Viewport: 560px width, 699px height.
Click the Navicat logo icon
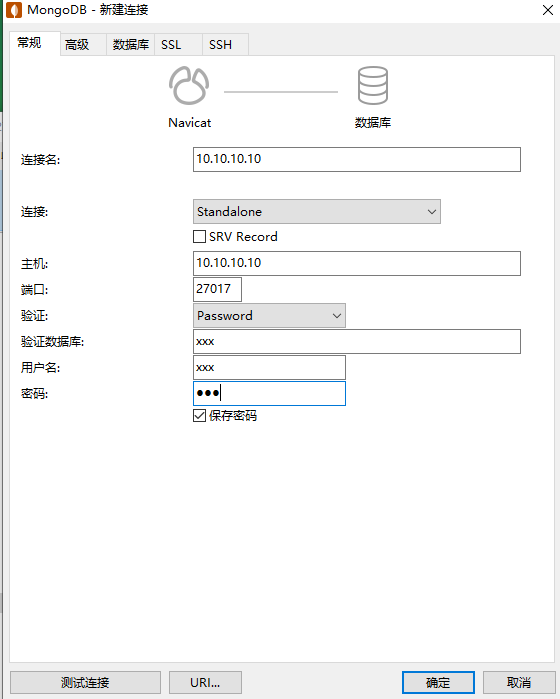(x=189, y=86)
